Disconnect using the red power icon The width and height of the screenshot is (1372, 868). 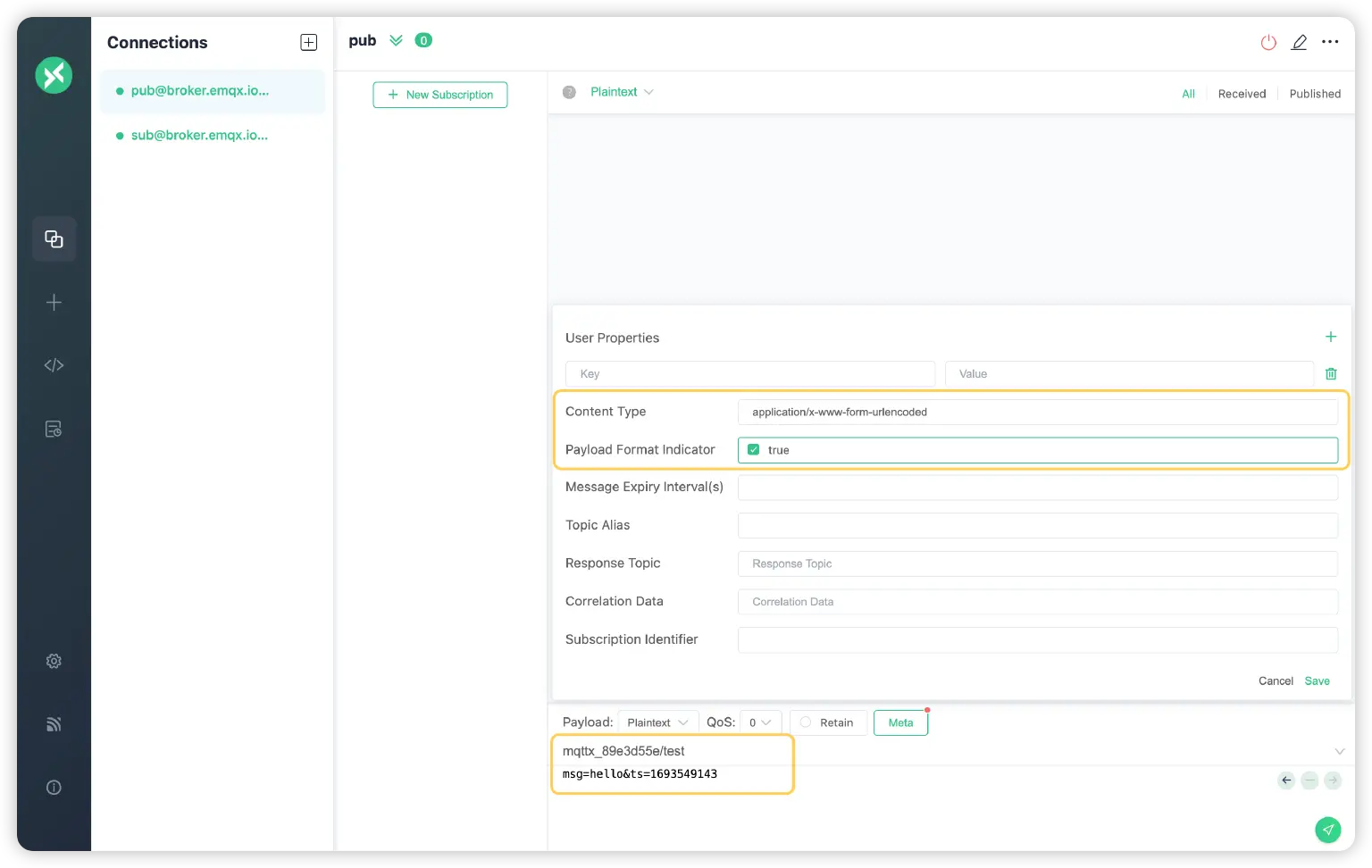pos(1267,42)
